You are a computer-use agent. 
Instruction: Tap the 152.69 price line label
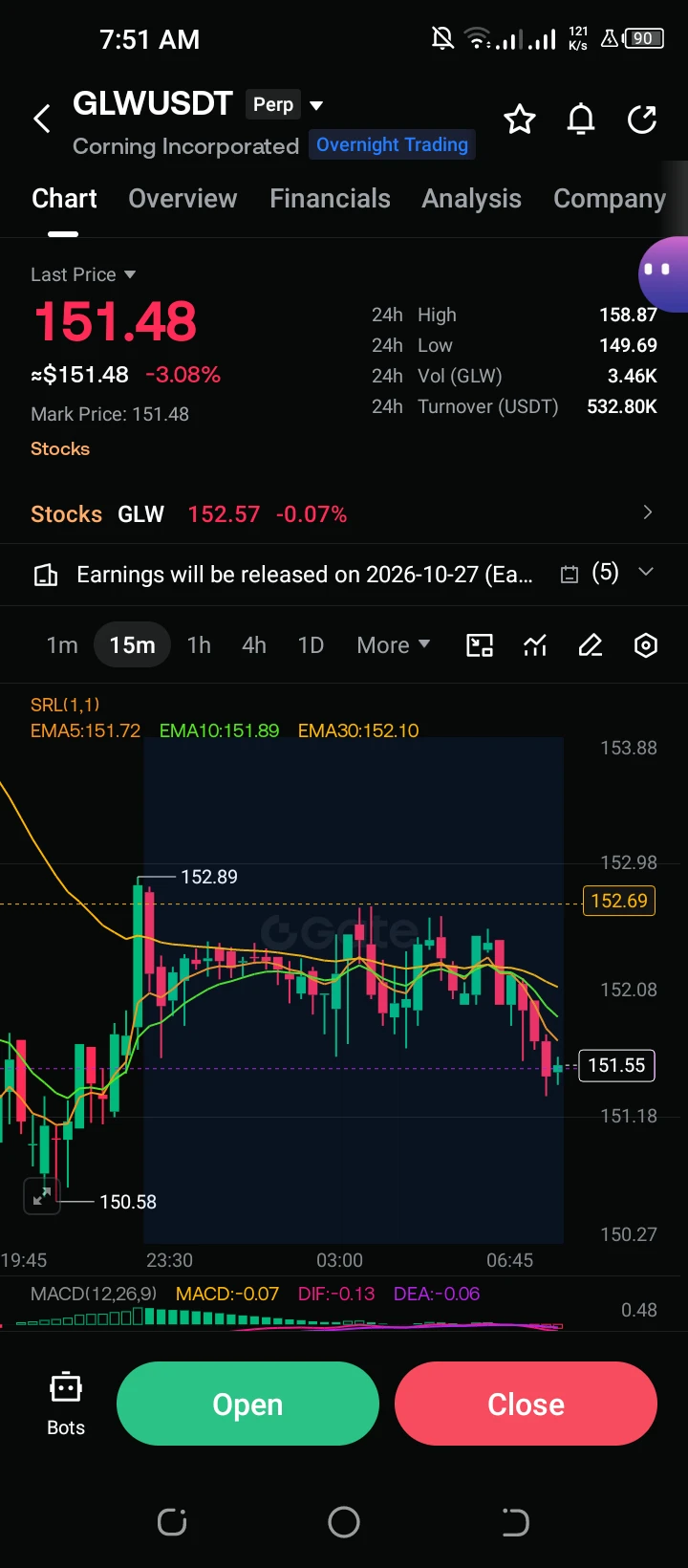pos(619,901)
